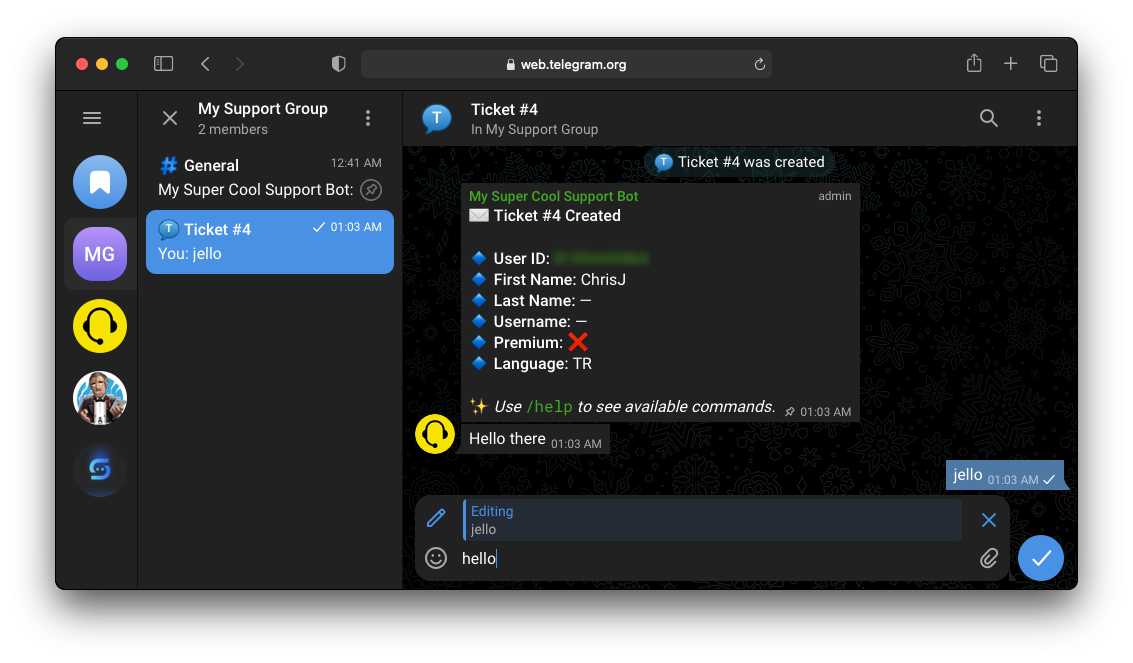The height and width of the screenshot is (663, 1133).
Task: Select the 'Hello there' message
Action: click(x=535, y=439)
